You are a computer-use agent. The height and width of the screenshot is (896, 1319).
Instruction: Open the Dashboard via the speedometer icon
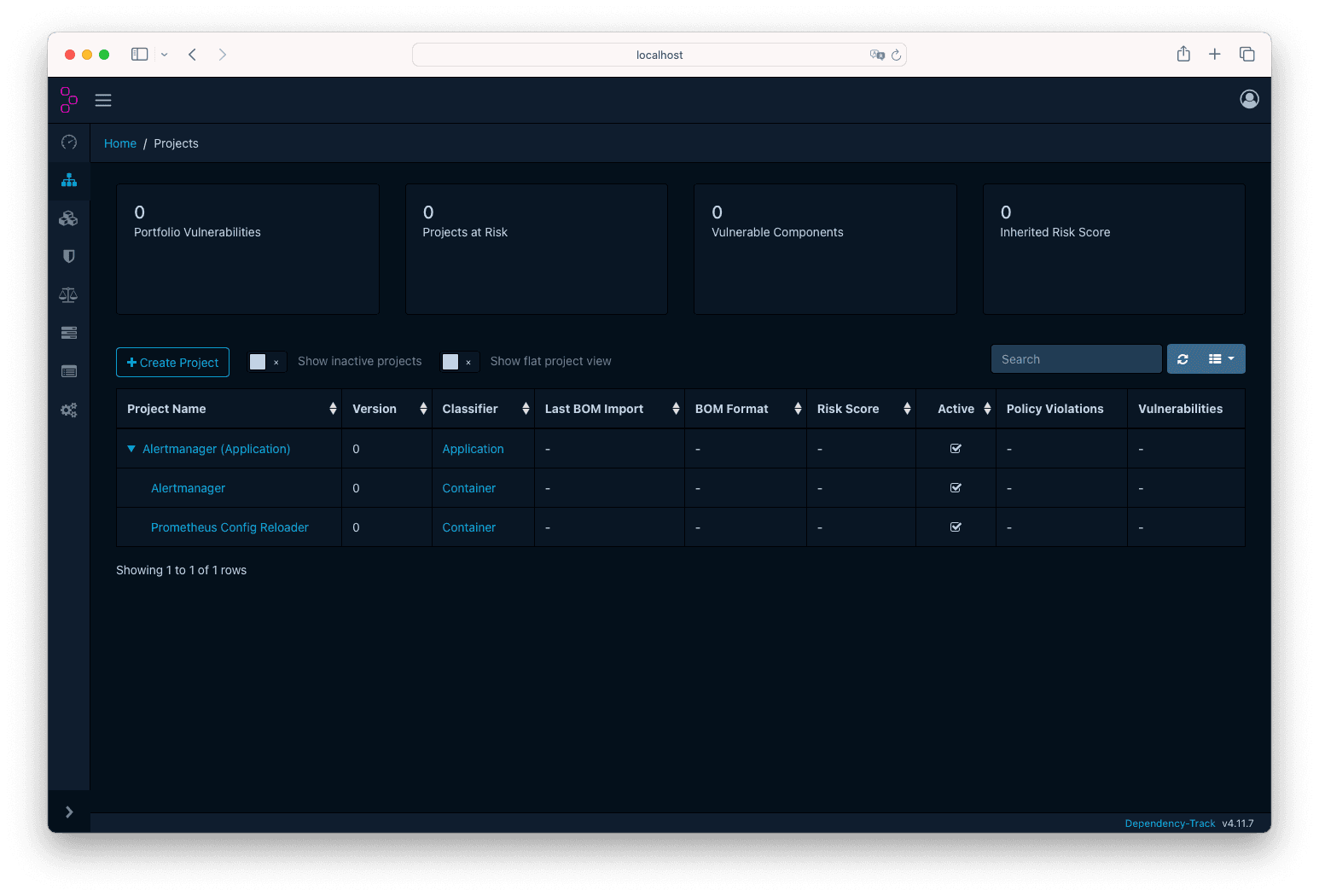click(x=69, y=143)
